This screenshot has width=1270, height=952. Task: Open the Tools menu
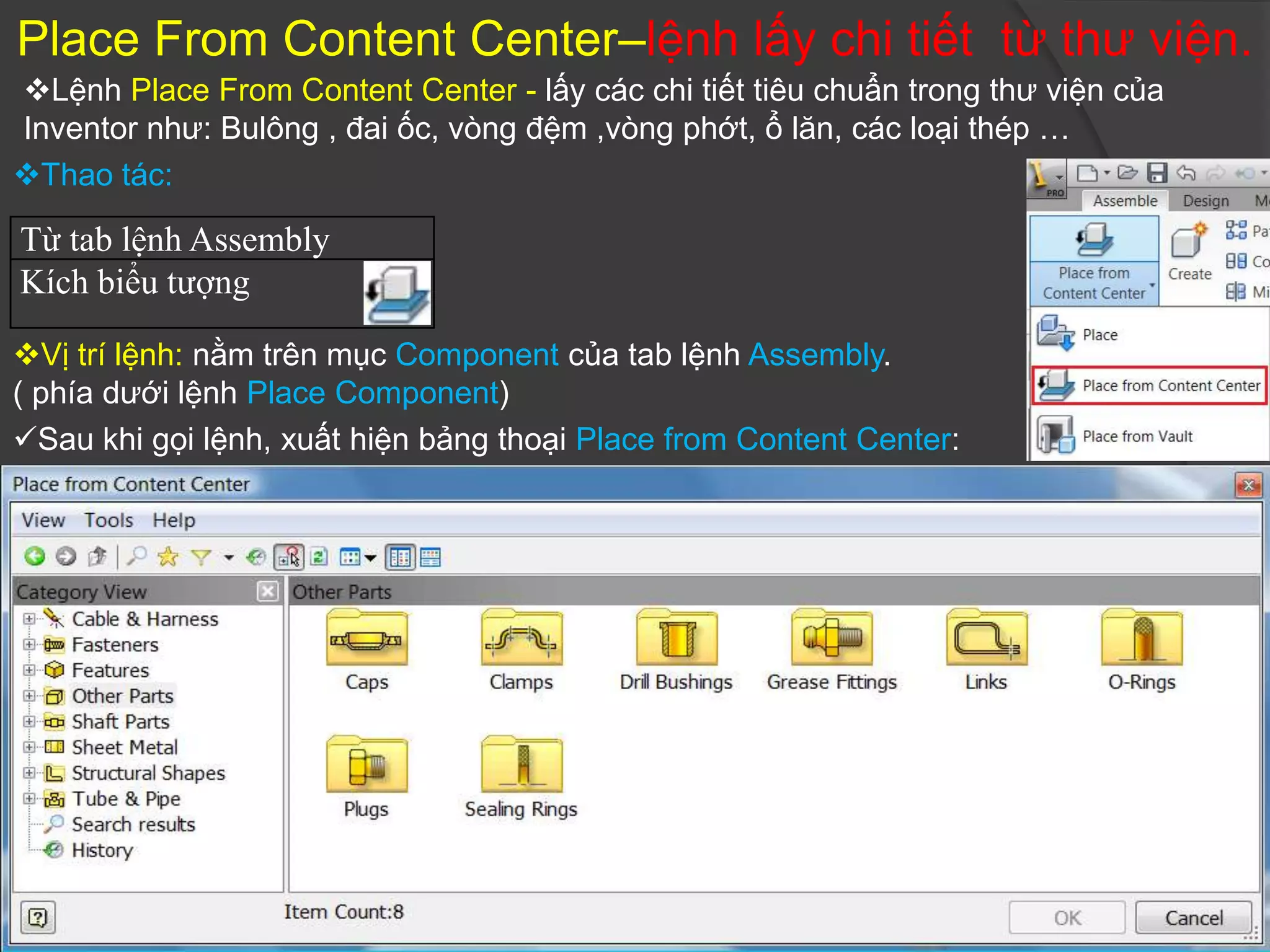109,520
